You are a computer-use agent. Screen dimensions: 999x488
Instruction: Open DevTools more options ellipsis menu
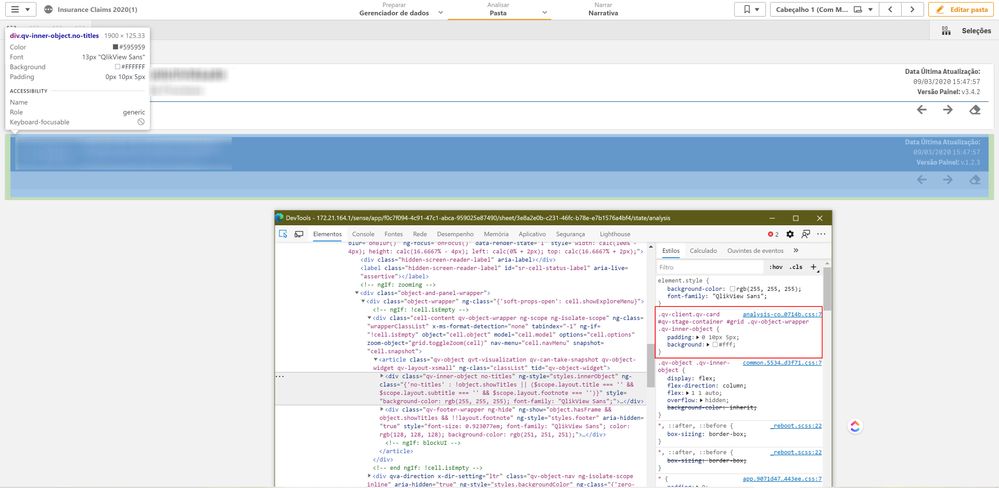(x=821, y=234)
